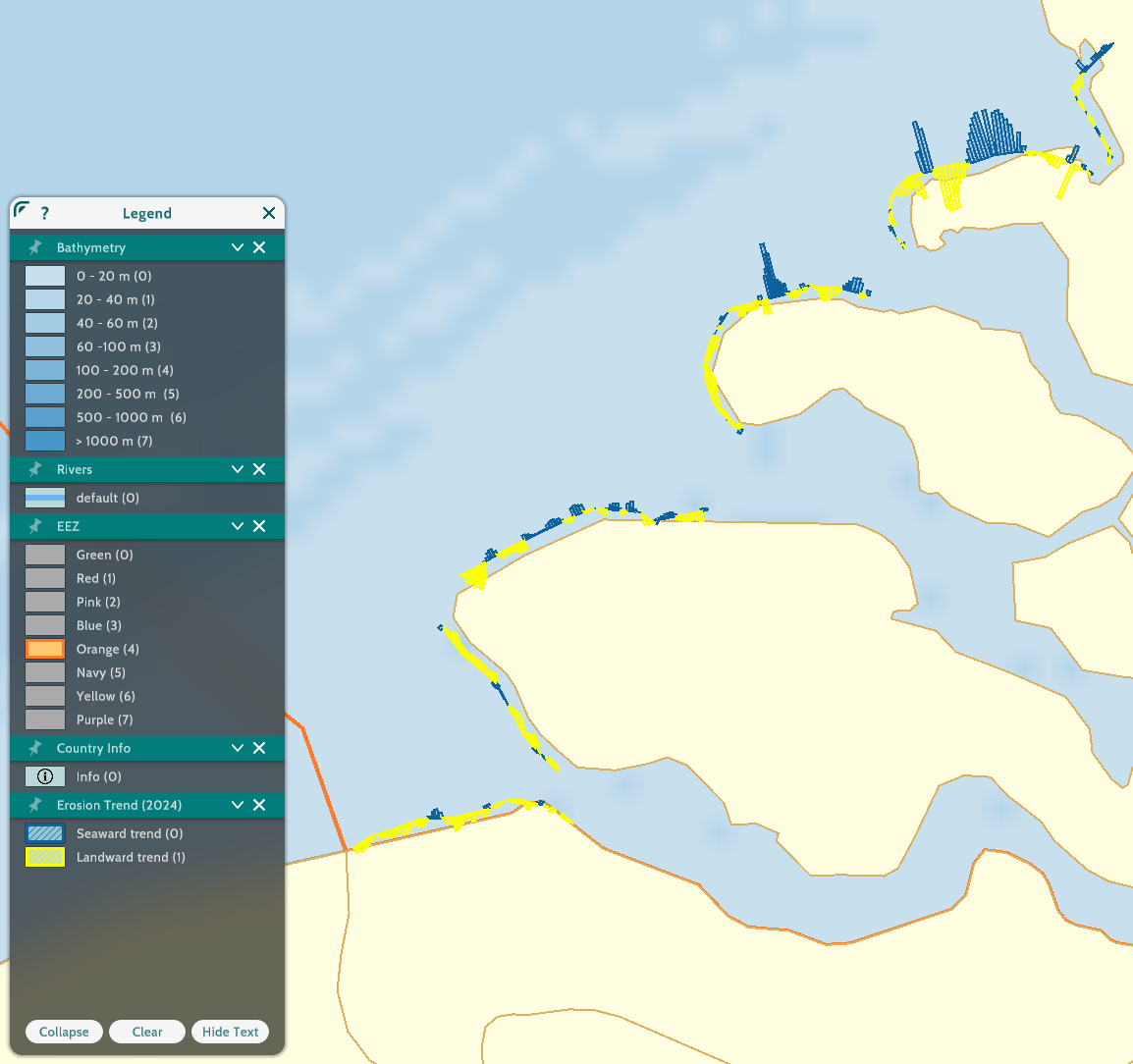1133x1064 pixels.
Task: Collapse the EEZ section using chevron
Action: 237,526
